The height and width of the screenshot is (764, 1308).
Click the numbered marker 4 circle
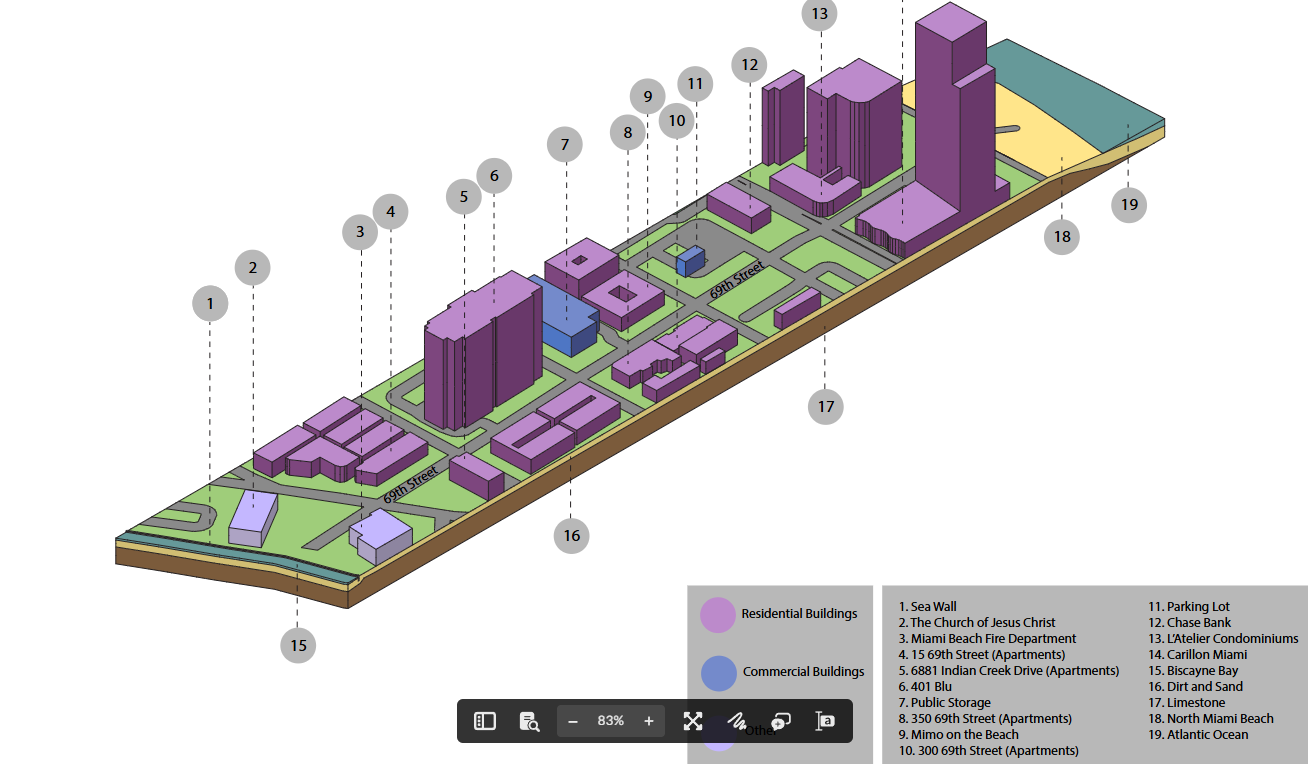tap(391, 212)
